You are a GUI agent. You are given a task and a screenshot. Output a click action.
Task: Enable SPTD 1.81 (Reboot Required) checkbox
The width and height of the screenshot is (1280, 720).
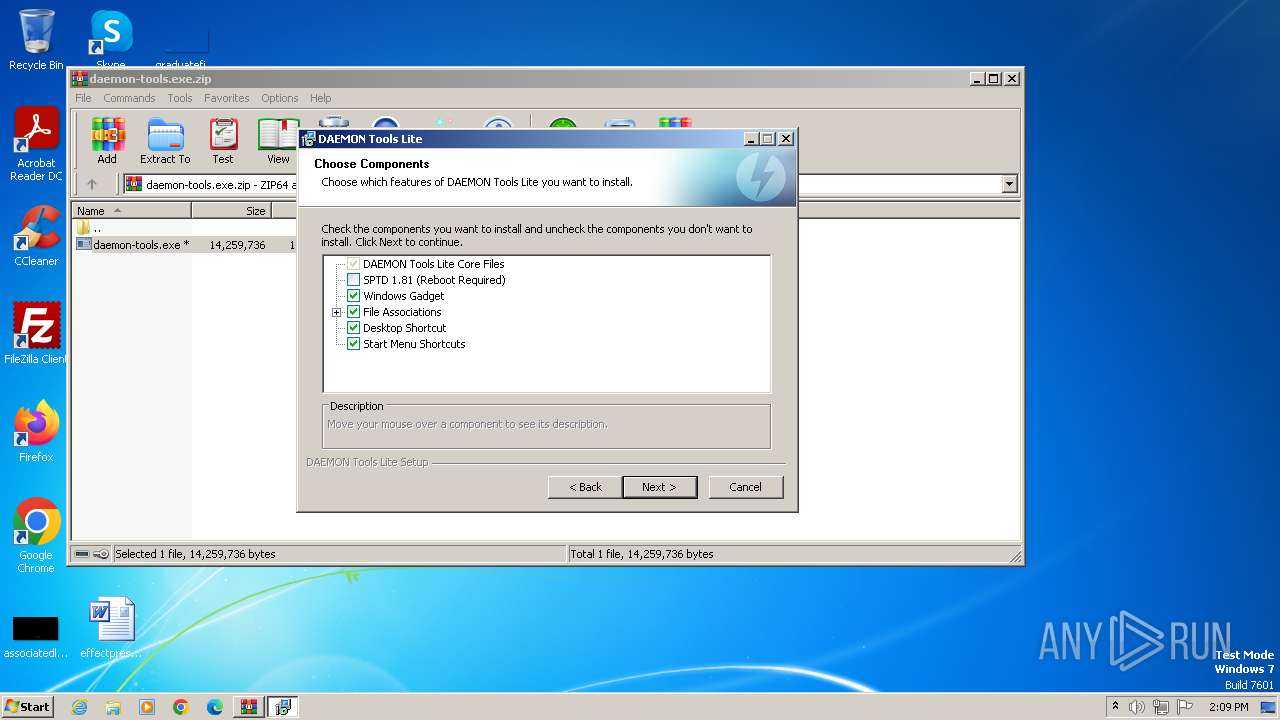pos(353,280)
